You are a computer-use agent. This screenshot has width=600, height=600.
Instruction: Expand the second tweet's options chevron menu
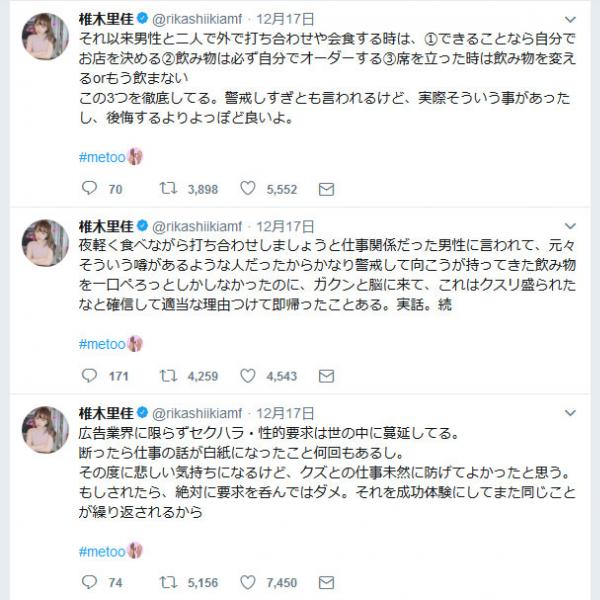(570, 226)
